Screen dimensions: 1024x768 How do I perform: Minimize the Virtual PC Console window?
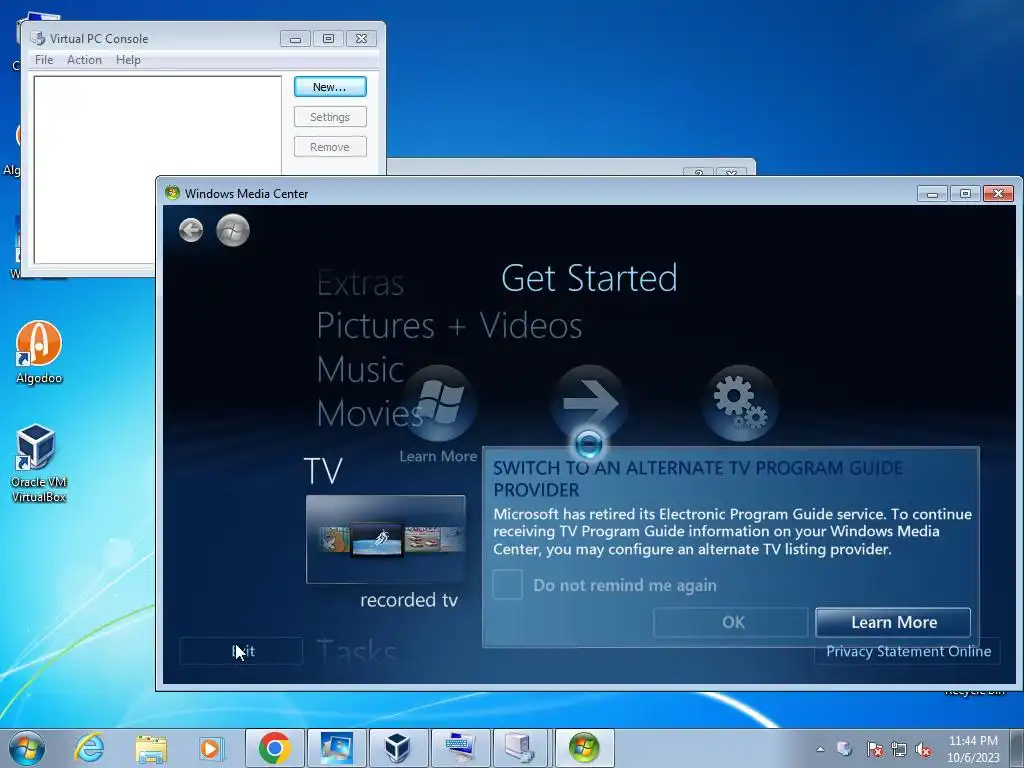tap(295, 39)
